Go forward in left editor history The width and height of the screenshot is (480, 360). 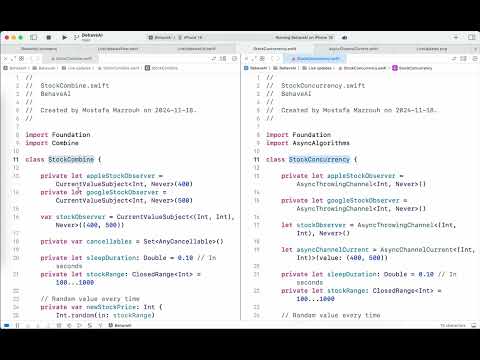tap(38, 59)
